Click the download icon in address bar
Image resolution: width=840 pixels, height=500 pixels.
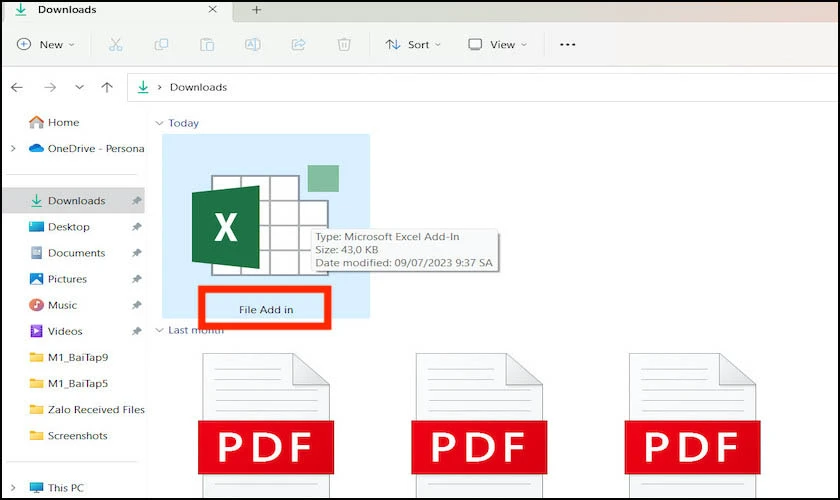tap(143, 87)
